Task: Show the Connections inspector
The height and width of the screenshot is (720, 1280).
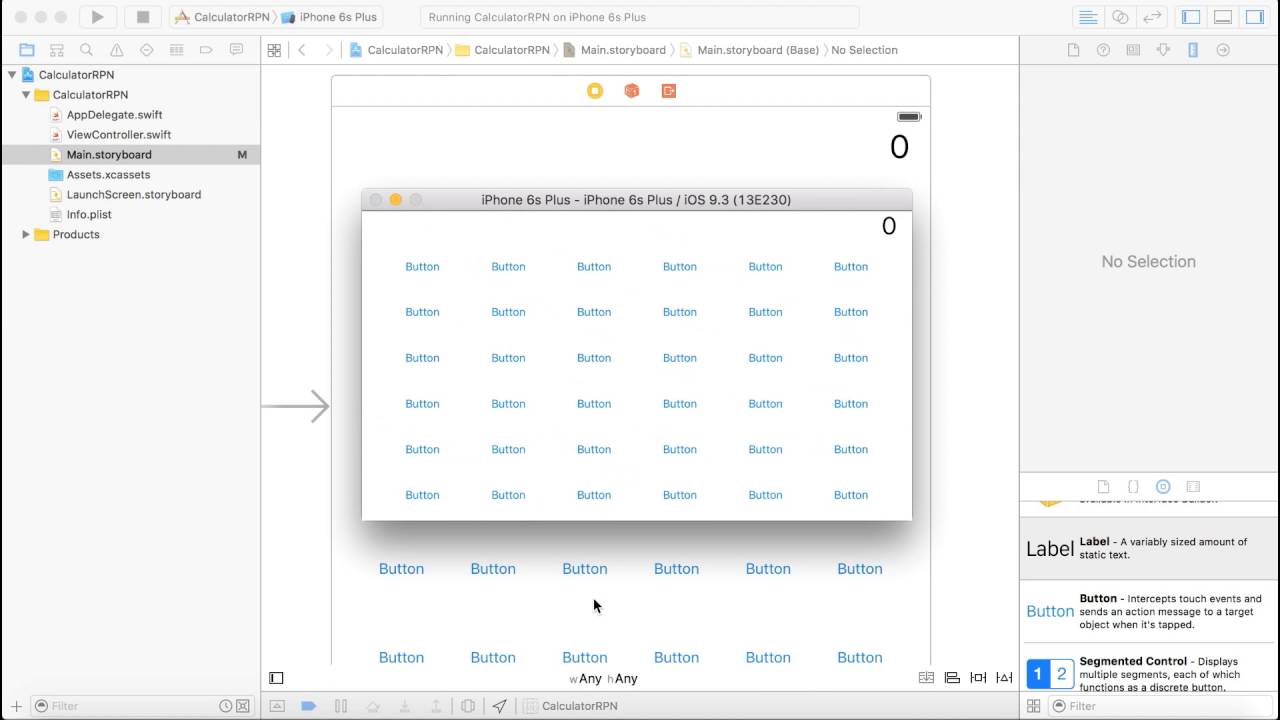Action: pyautogui.click(x=1223, y=50)
